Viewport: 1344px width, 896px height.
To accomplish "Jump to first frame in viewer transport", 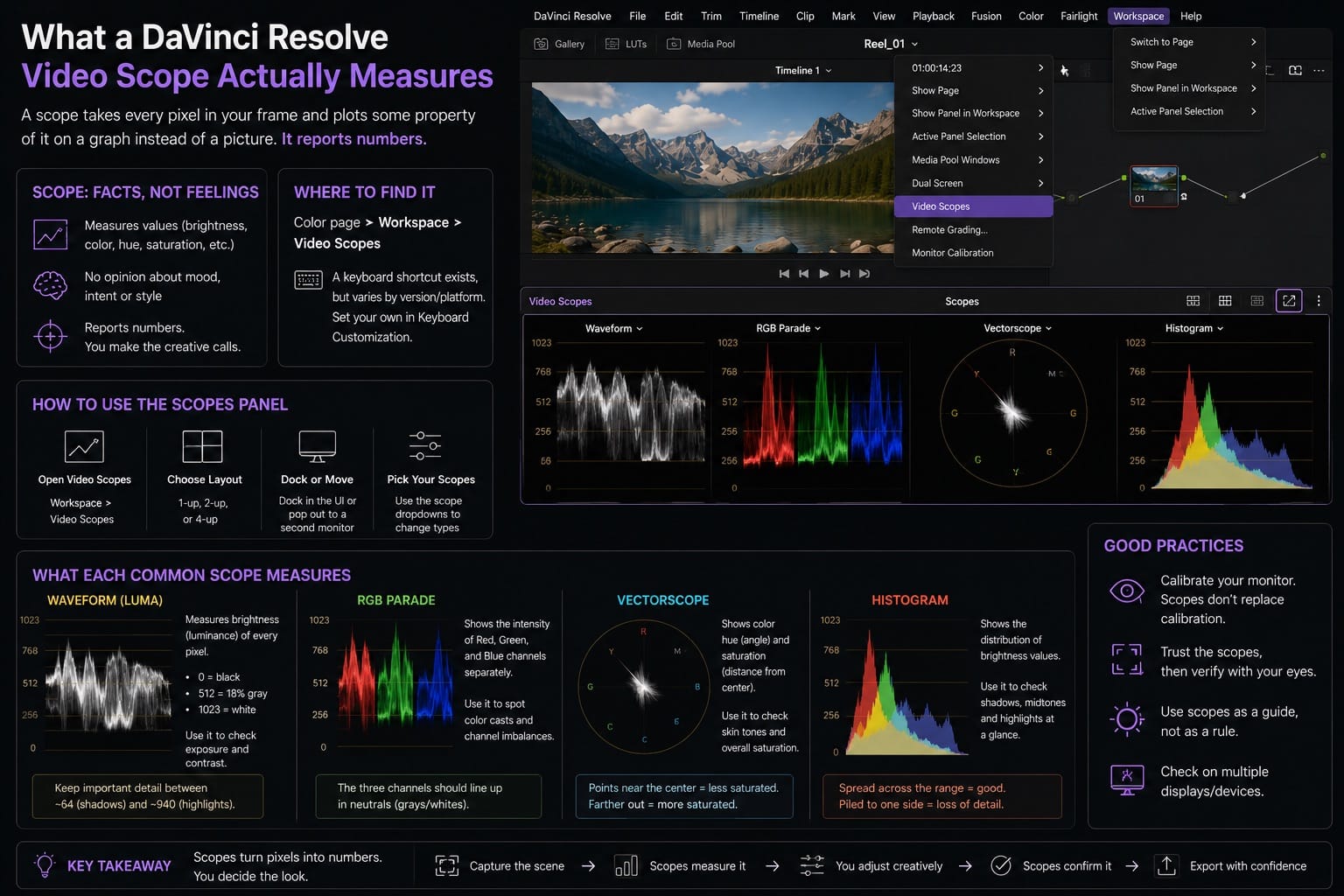I will click(784, 274).
